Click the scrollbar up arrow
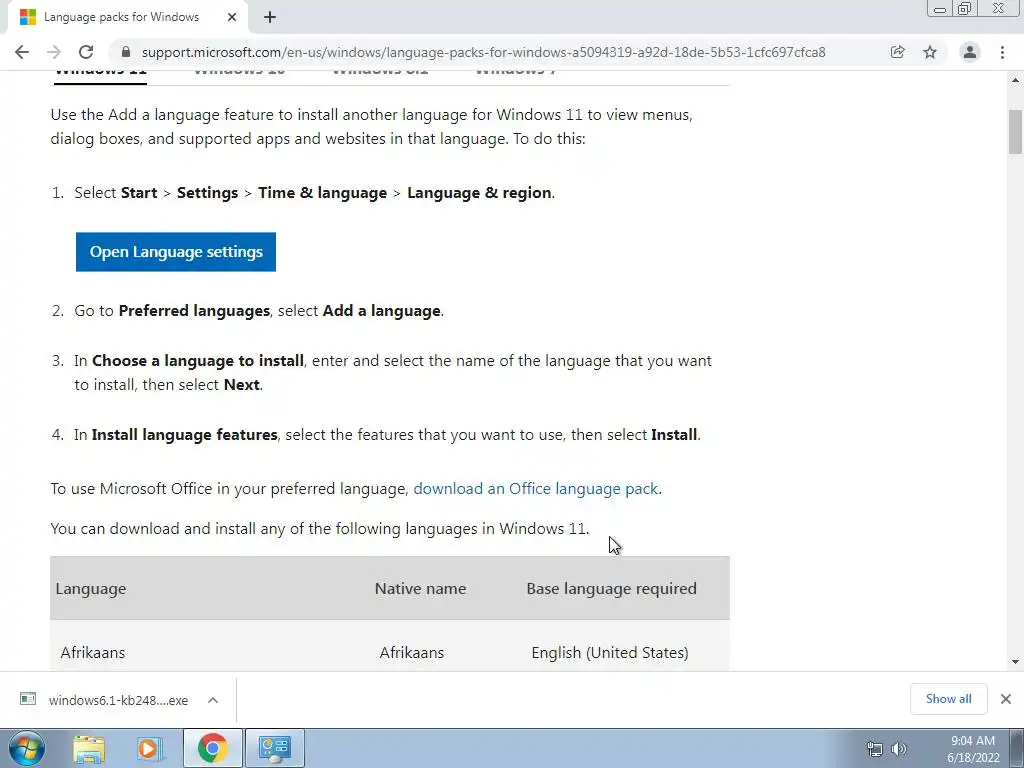 click(x=1015, y=80)
